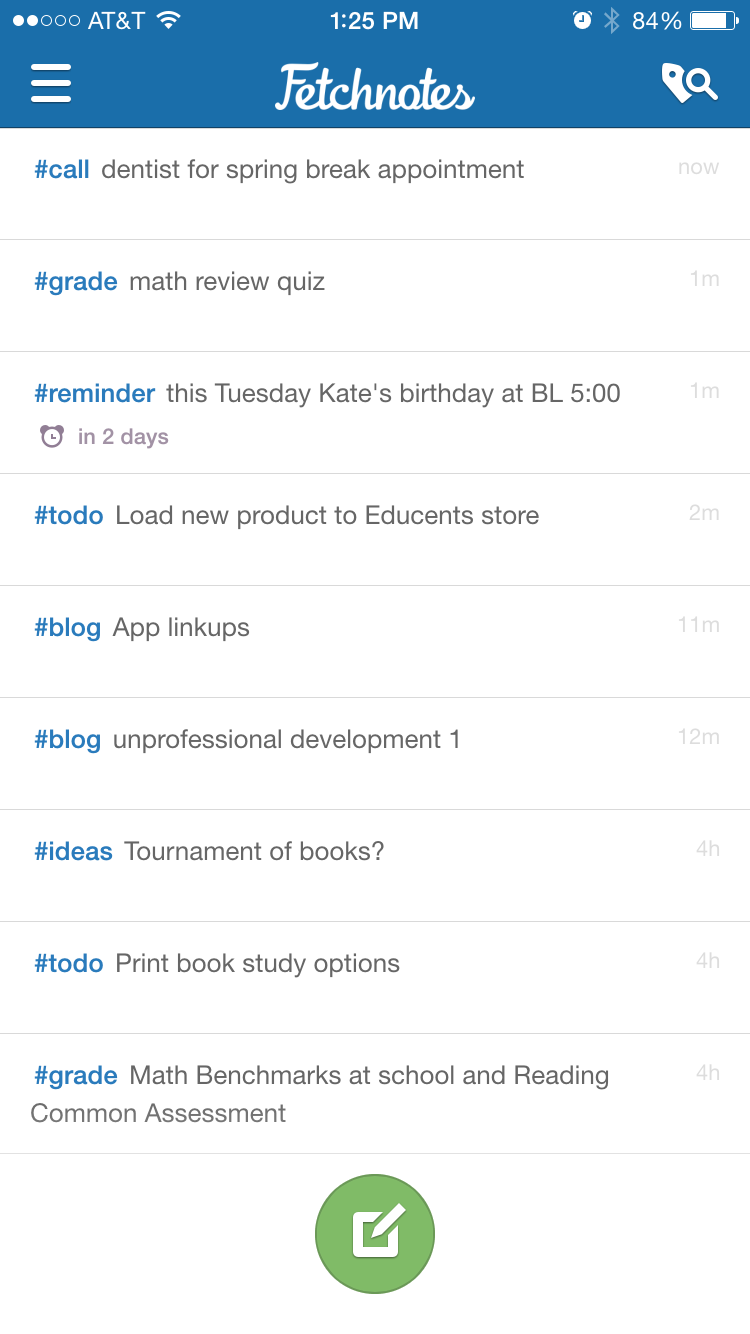The height and width of the screenshot is (1334, 750).
Task: Tap the Wi-Fi status icon
Action: (168, 20)
